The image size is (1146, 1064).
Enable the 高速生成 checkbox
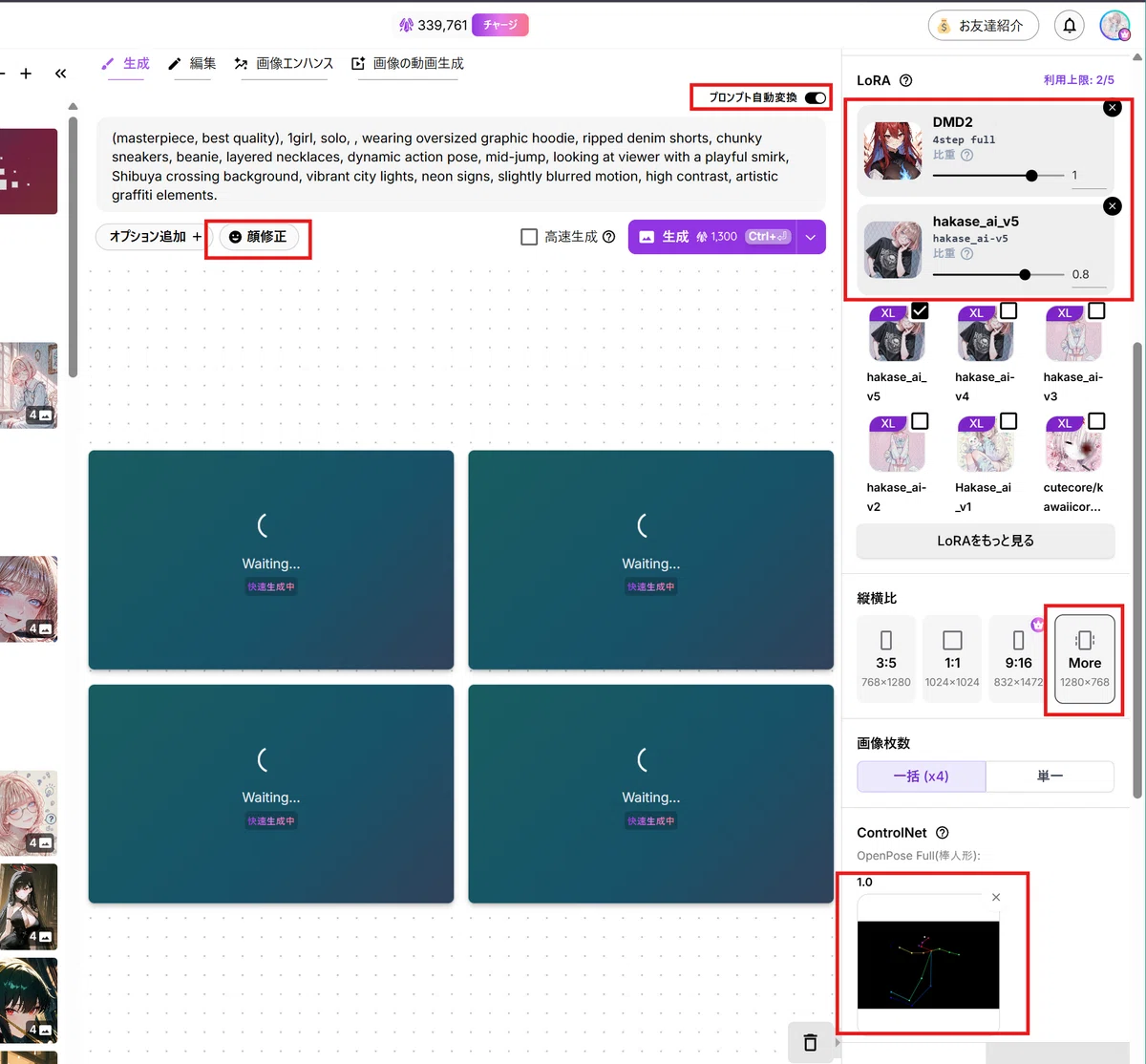point(529,237)
